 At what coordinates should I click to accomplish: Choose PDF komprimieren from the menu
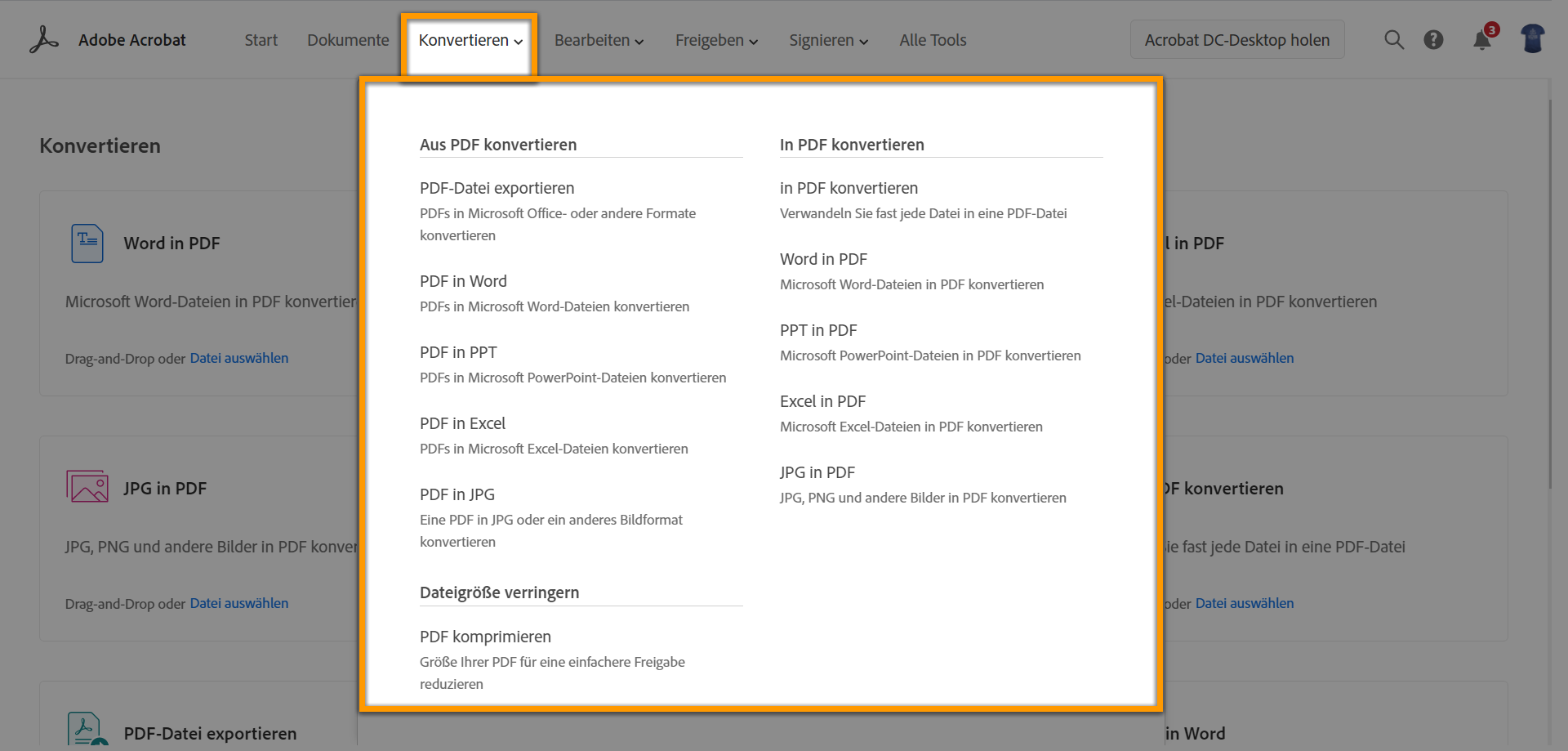485,637
